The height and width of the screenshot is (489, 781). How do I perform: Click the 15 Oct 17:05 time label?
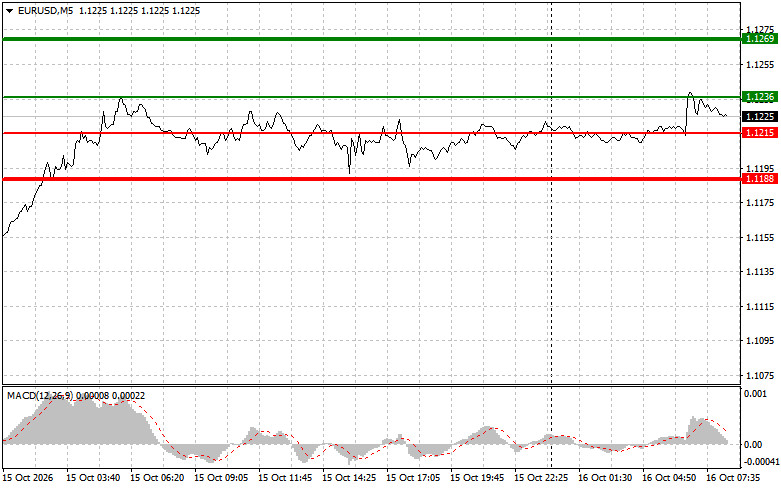[x=413, y=478]
